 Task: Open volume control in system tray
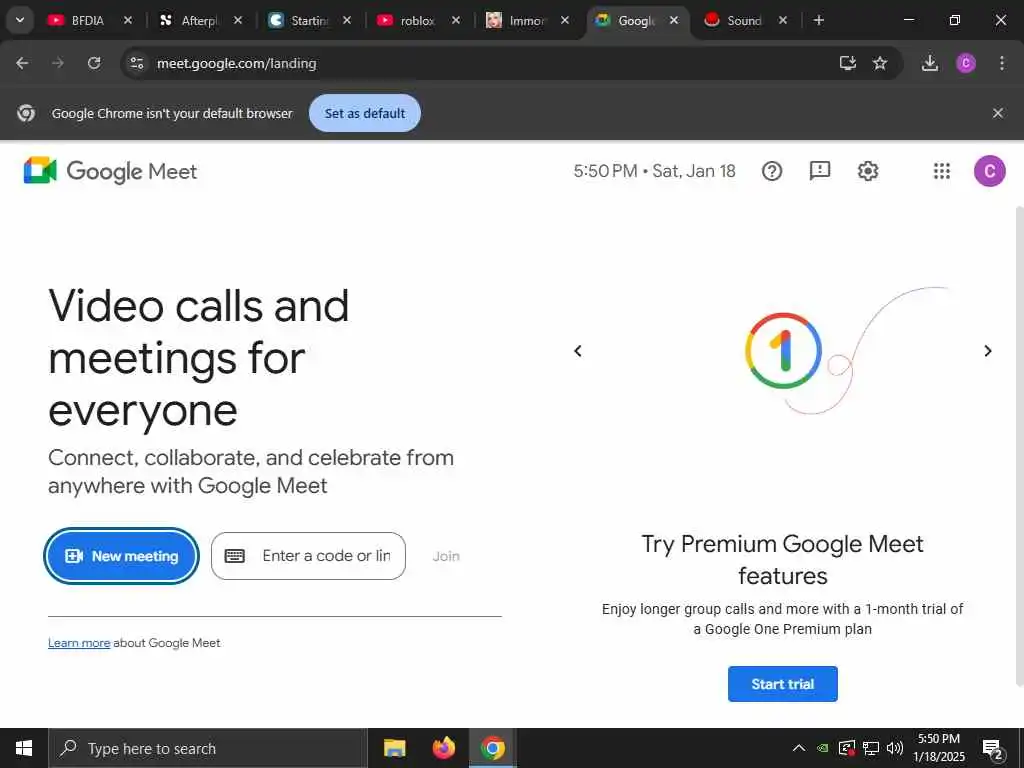pos(895,748)
